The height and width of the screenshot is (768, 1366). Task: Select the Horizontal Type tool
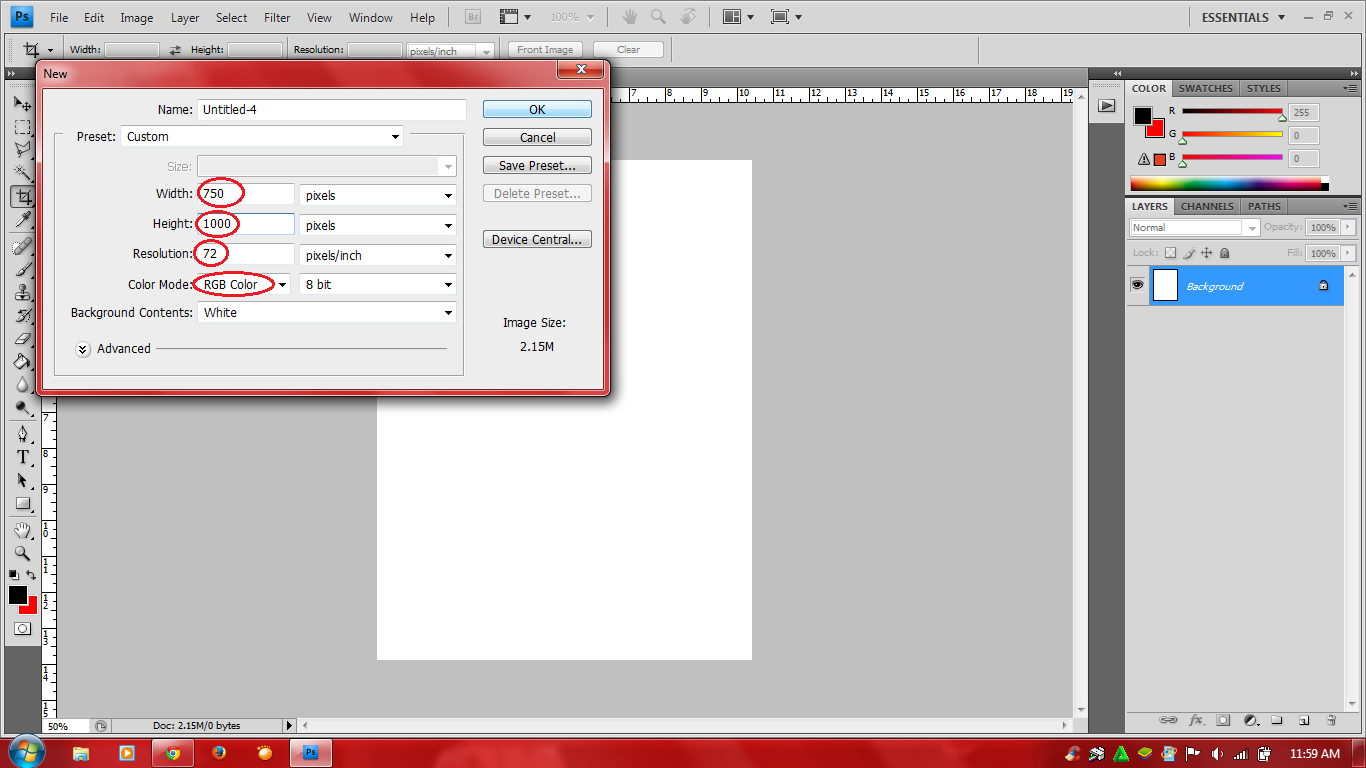tap(22, 457)
